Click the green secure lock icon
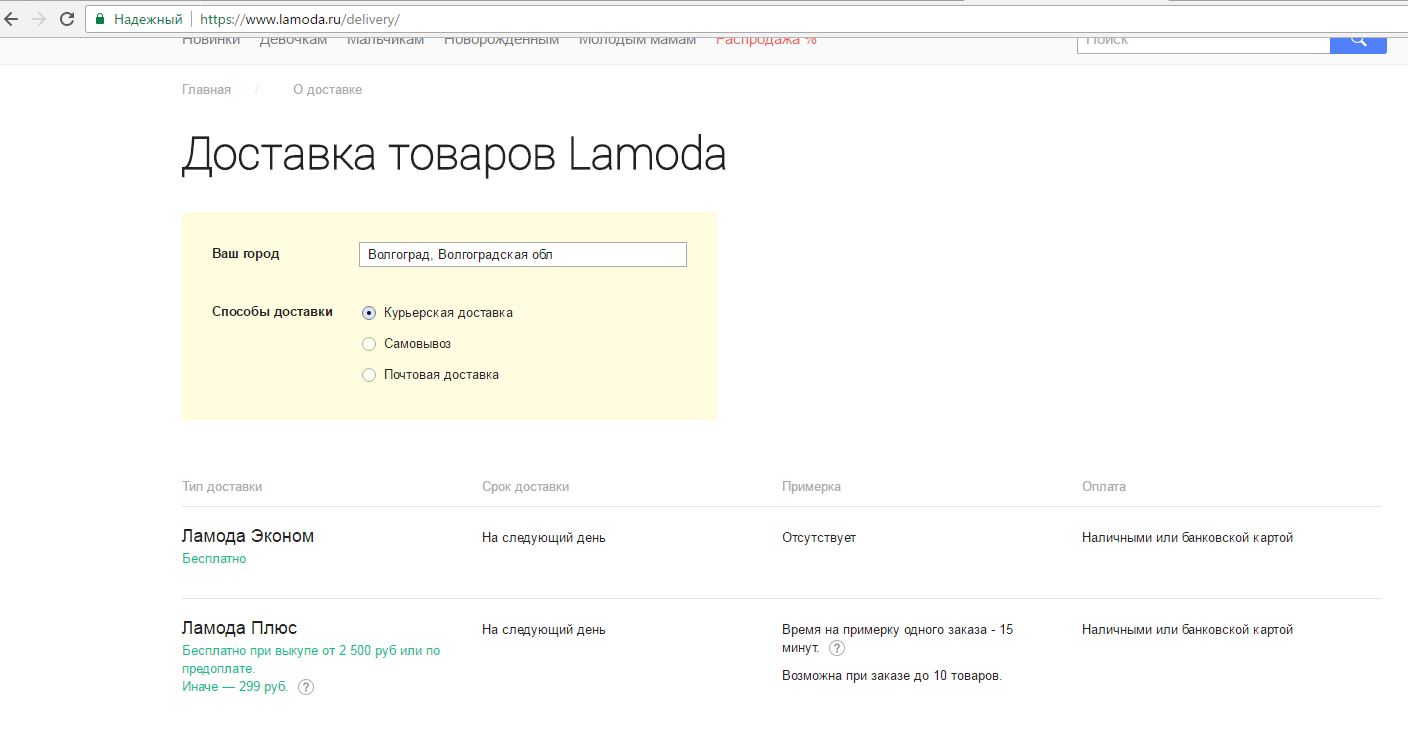1408x755 pixels. click(100, 19)
